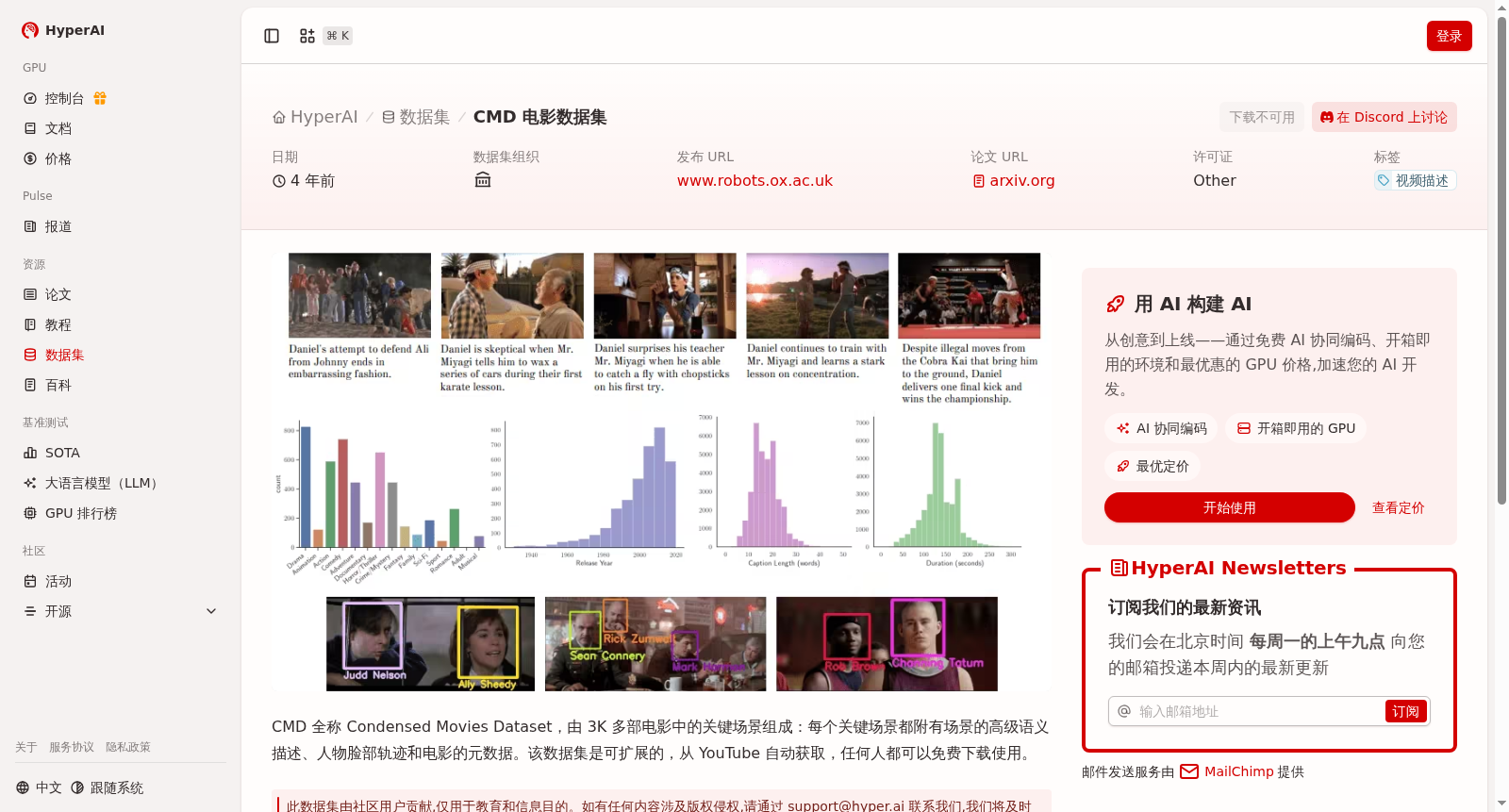Click the gift icon beside 控制台
This screenshot has width=1509, height=812.
(x=100, y=98)
